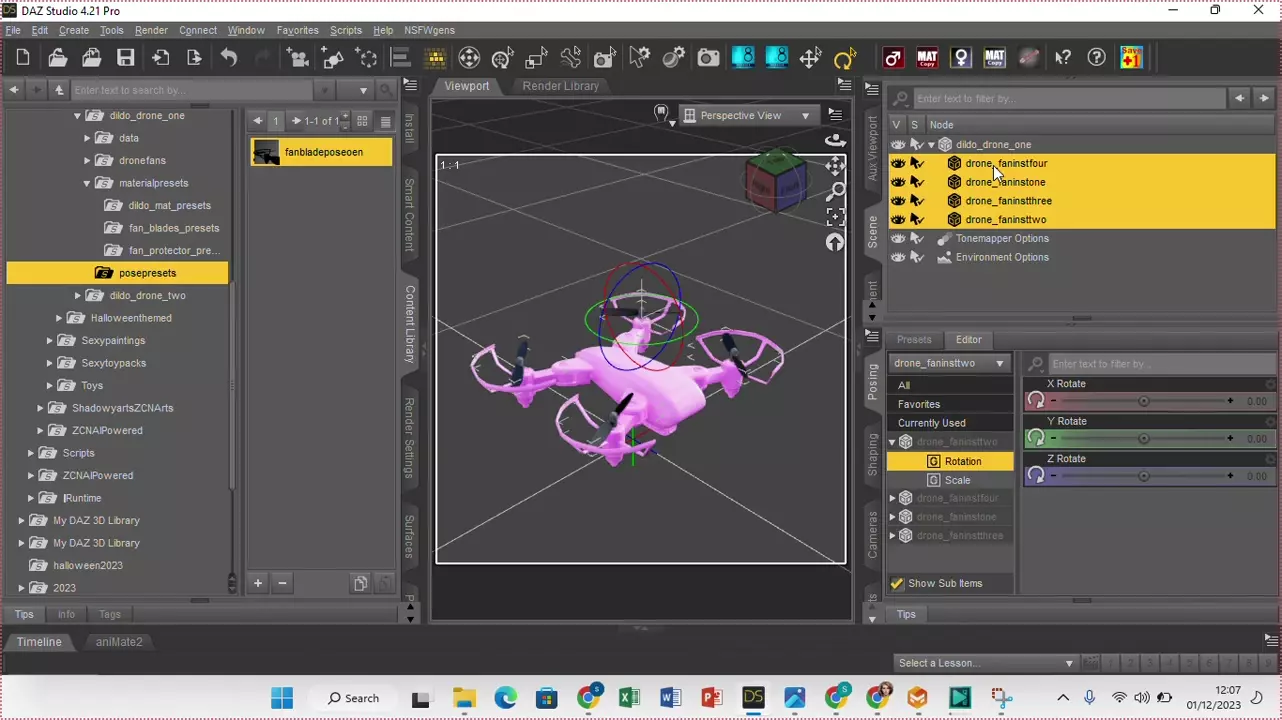Click the Render camera icon
The height and width of the screenshot is (720, 1282).
point(708,58)
